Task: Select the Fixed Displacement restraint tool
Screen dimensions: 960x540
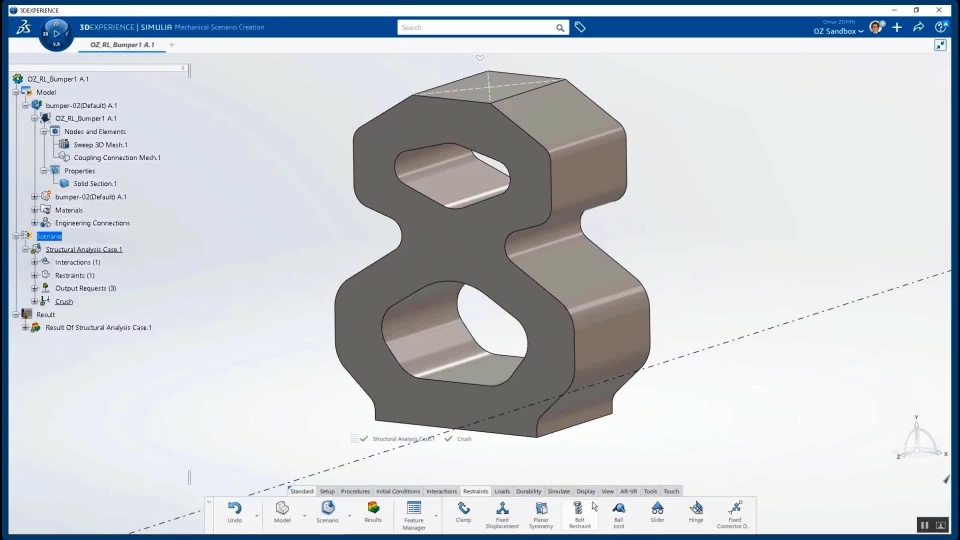Action: (502, 508)
